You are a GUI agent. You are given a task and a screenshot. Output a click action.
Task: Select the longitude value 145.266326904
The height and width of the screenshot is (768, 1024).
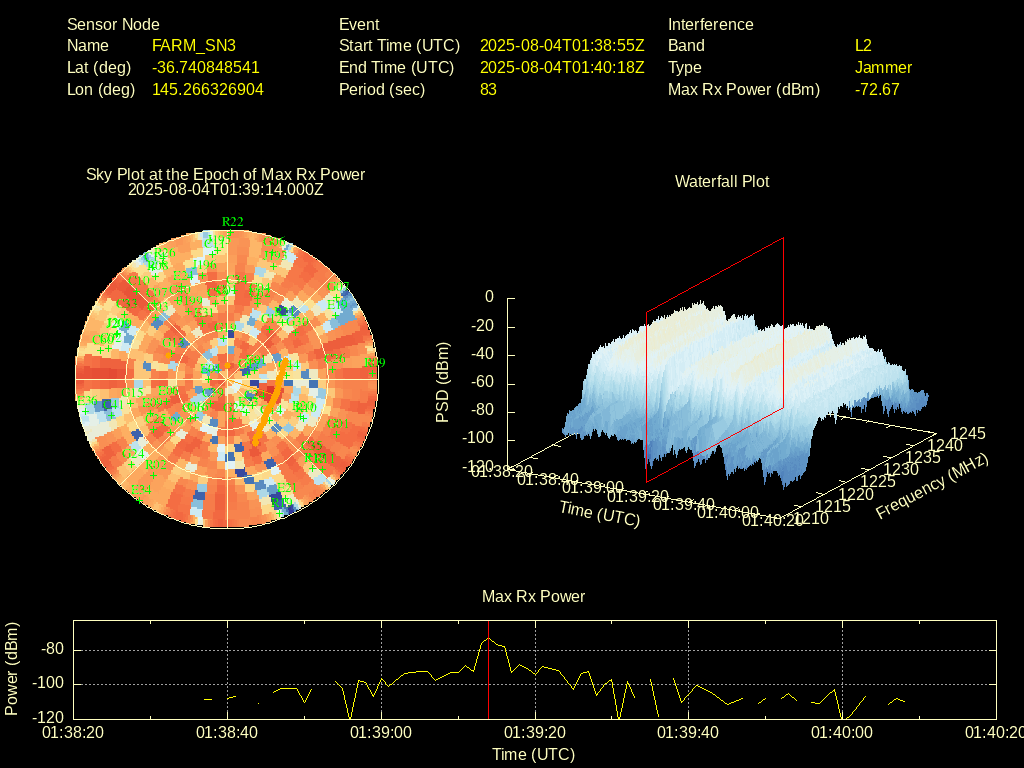coord(207,90)
